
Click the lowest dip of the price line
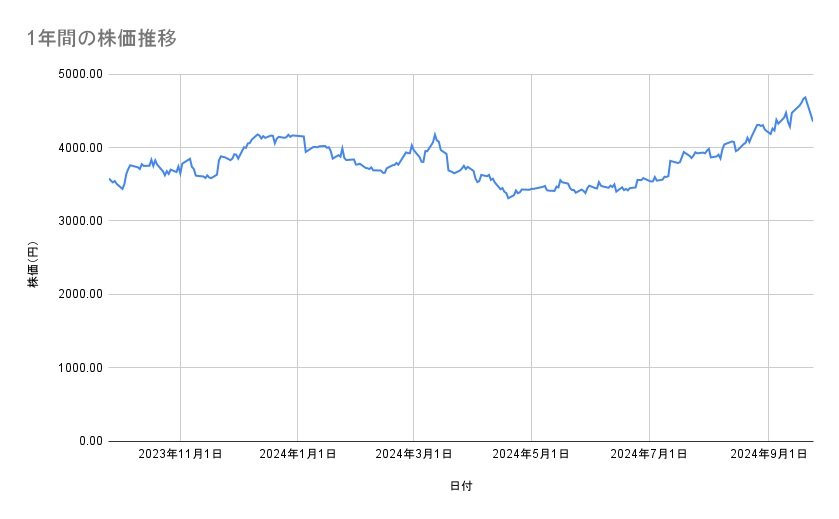508,198
